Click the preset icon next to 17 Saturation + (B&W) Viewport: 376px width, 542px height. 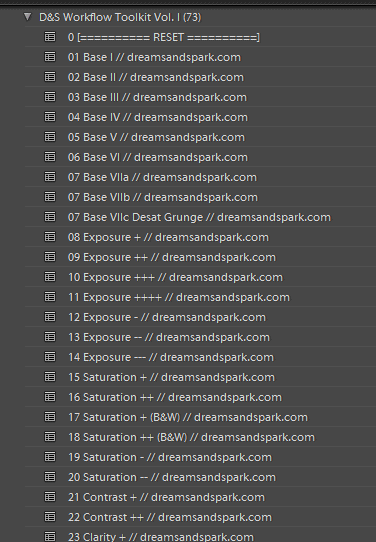coord(50,417)
